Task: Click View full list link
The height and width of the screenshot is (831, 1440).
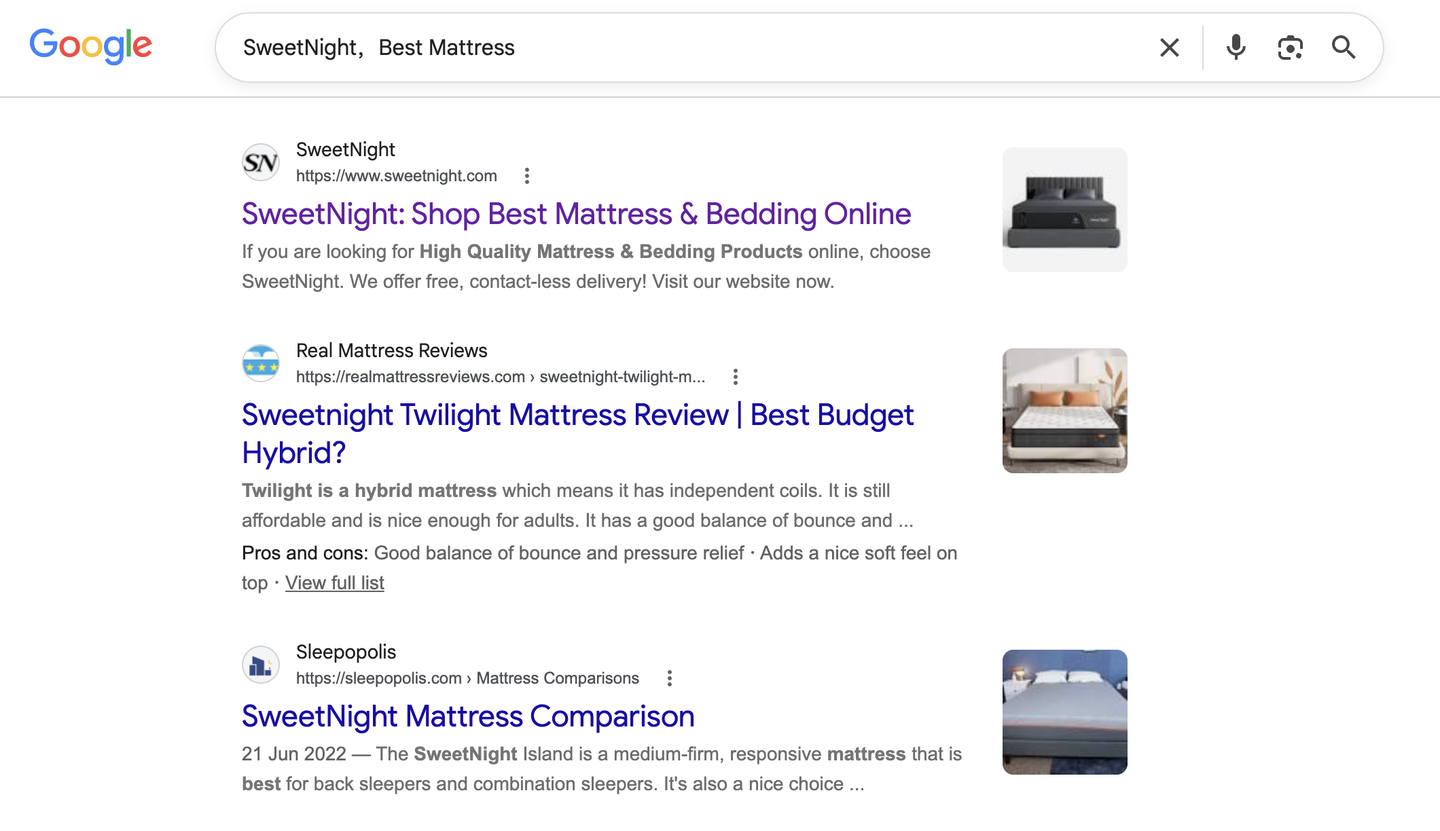Action: click(x=335, y=583)
